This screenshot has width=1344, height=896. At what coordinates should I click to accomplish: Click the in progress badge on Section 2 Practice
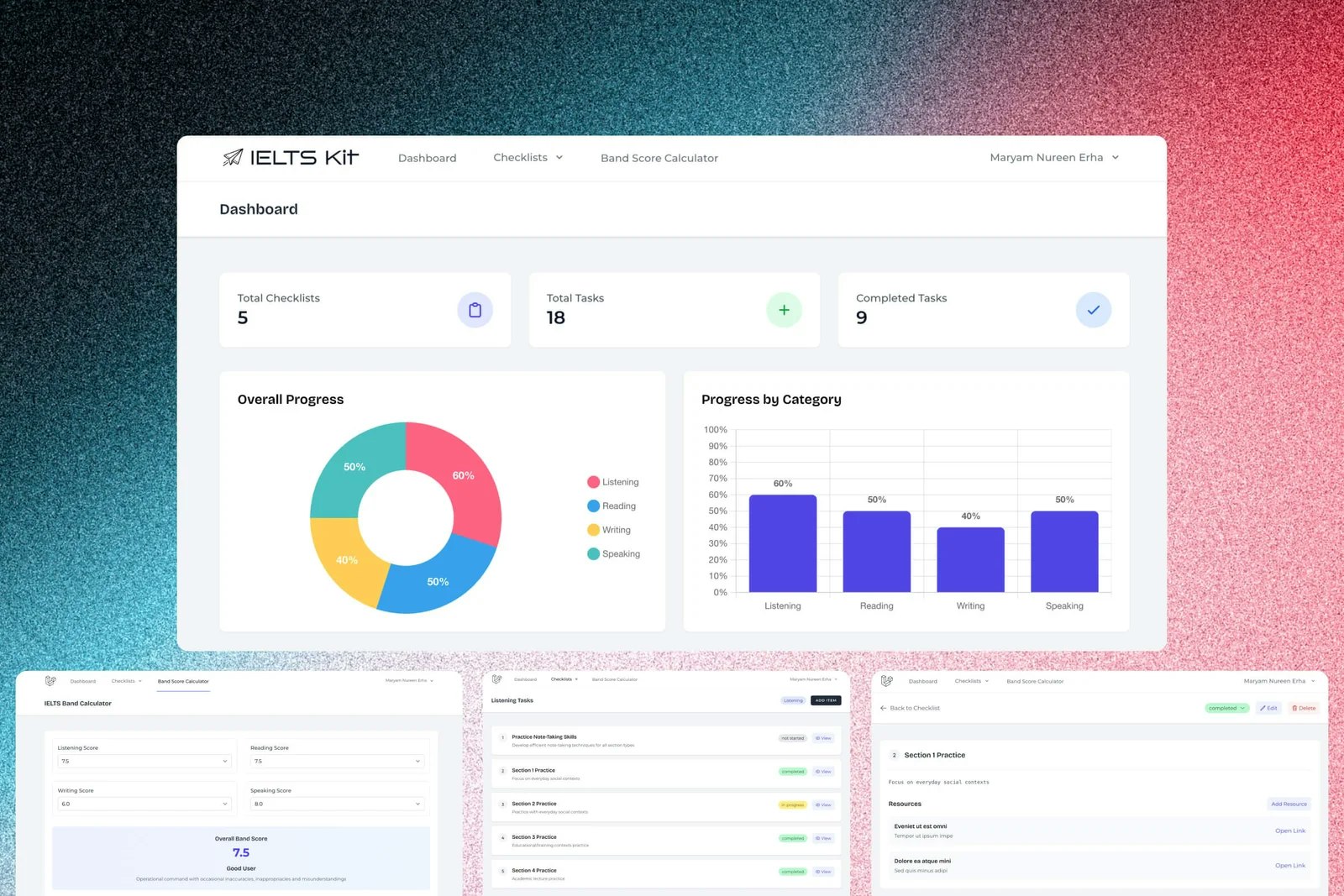793,805
